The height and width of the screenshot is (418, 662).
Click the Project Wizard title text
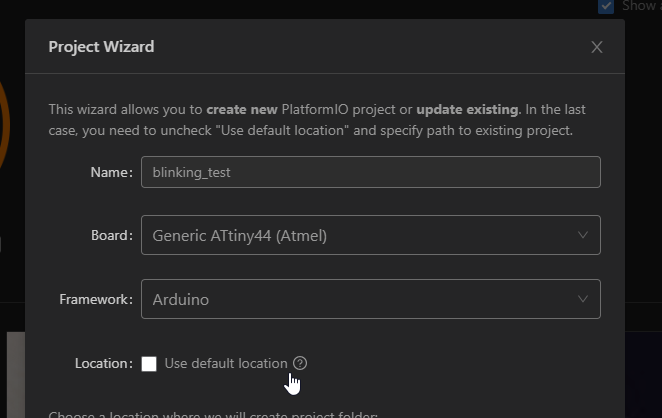(x=101, y=46)
